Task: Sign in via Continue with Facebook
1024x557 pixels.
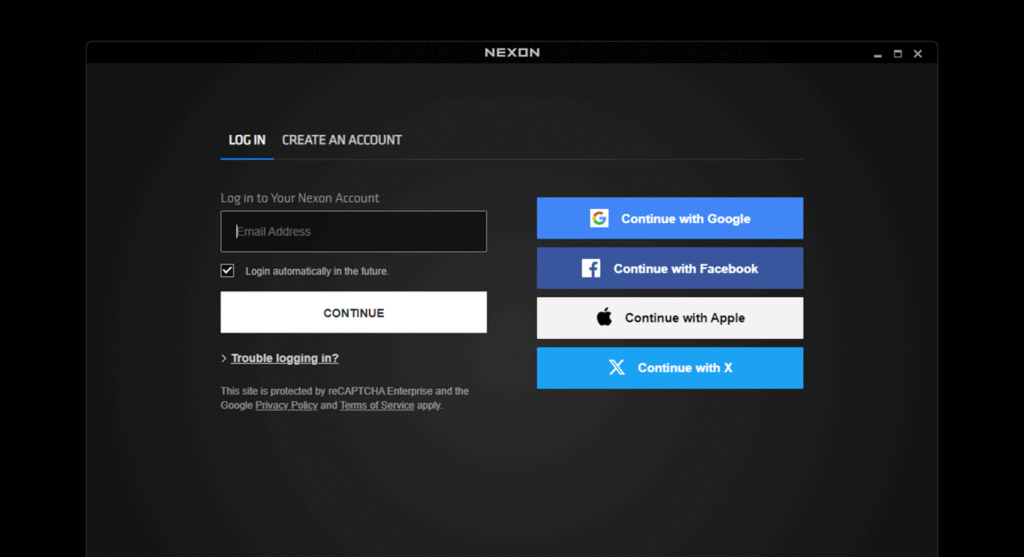Action: click(x=670, y=268)
